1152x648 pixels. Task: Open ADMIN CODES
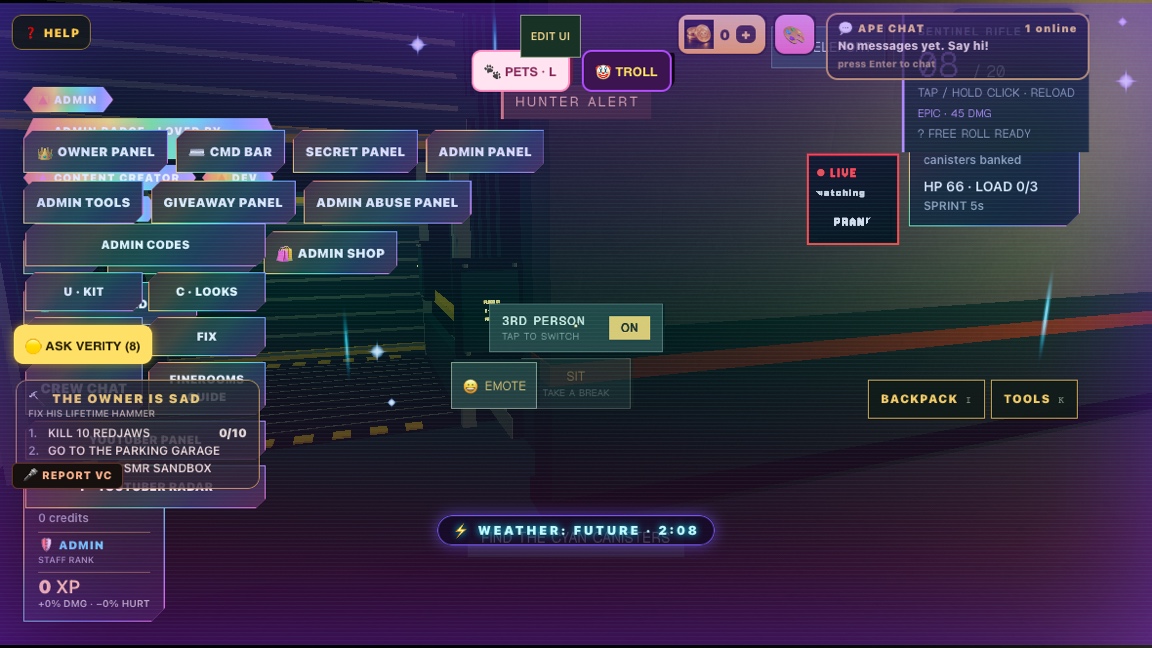point(145,245)
